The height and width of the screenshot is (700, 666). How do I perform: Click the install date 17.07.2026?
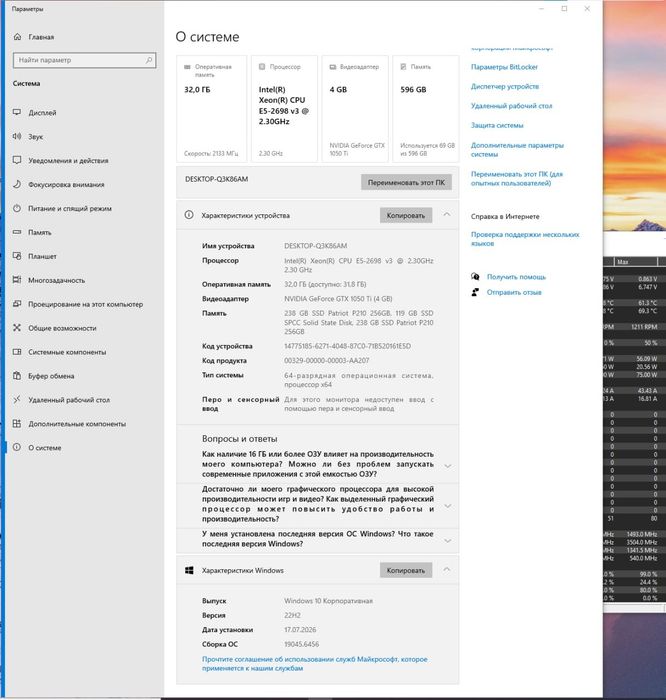point(300,629)
